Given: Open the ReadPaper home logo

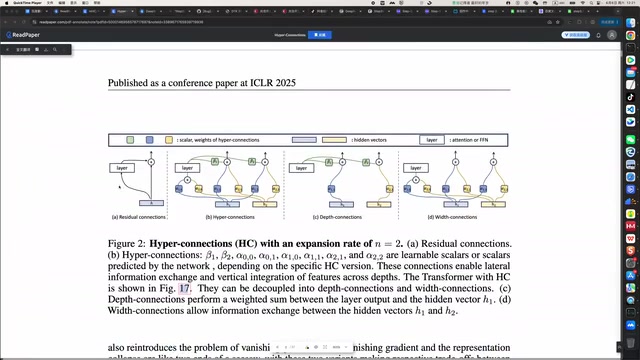Looking at the screenshot, I should pos(23,35).
